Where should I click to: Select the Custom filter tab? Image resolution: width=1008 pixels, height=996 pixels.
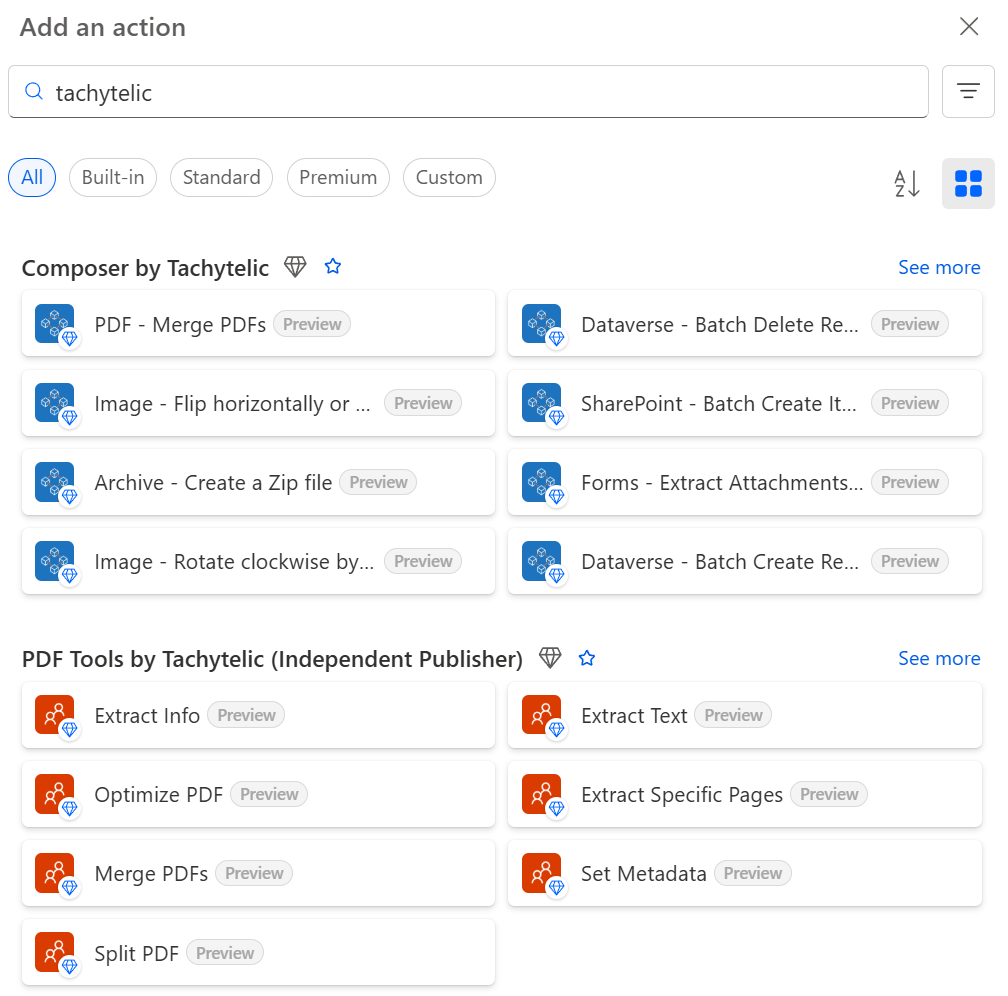(x=449, y=177)
